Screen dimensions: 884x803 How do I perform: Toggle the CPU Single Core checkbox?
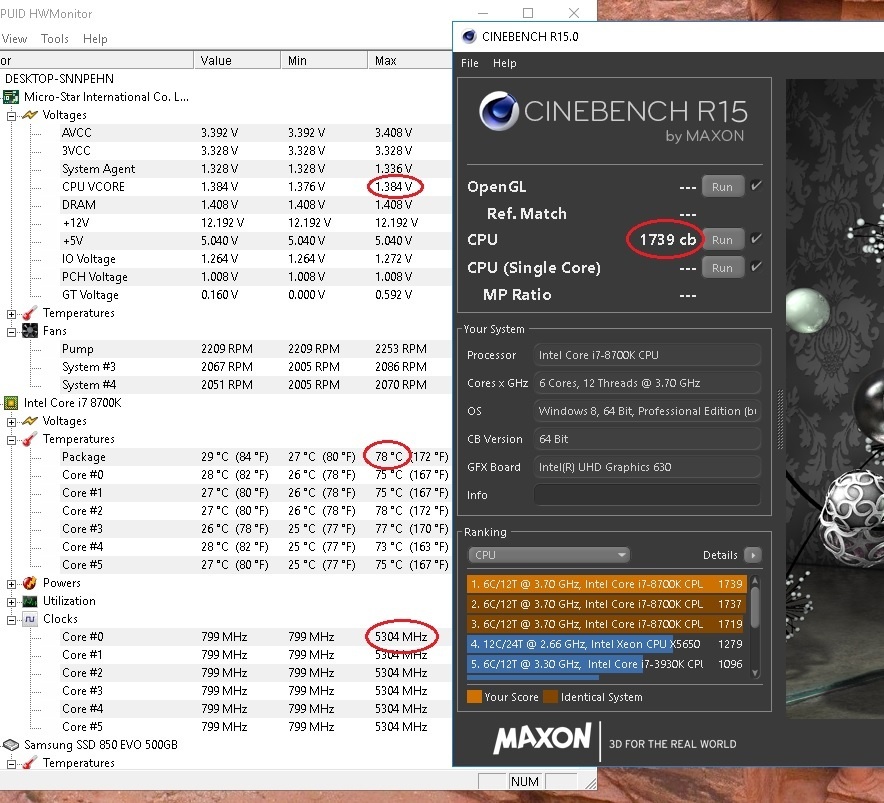coord(756,266)
